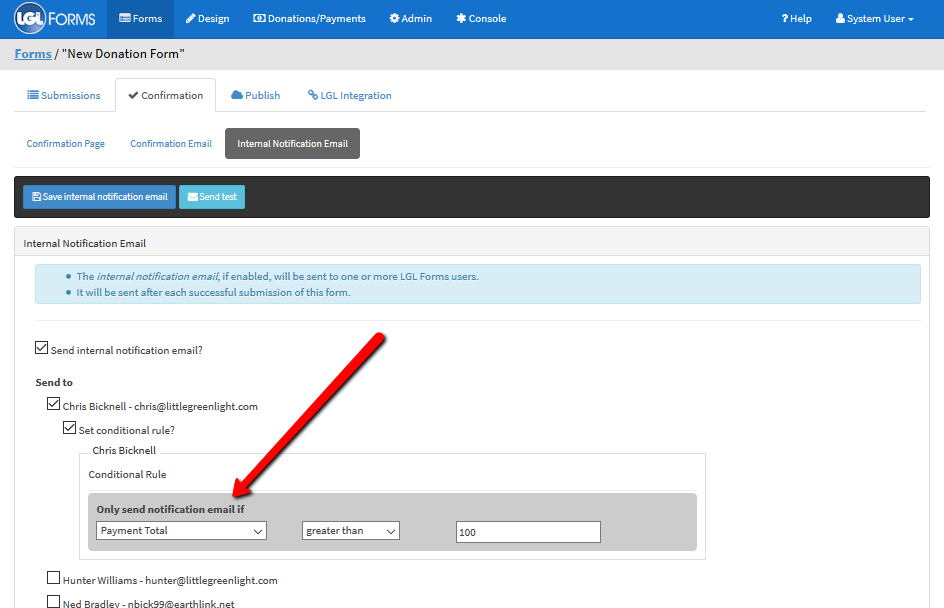Screen dimensions: 944x608
Task: Click the Submissions list icon
Action: (32, 94)
